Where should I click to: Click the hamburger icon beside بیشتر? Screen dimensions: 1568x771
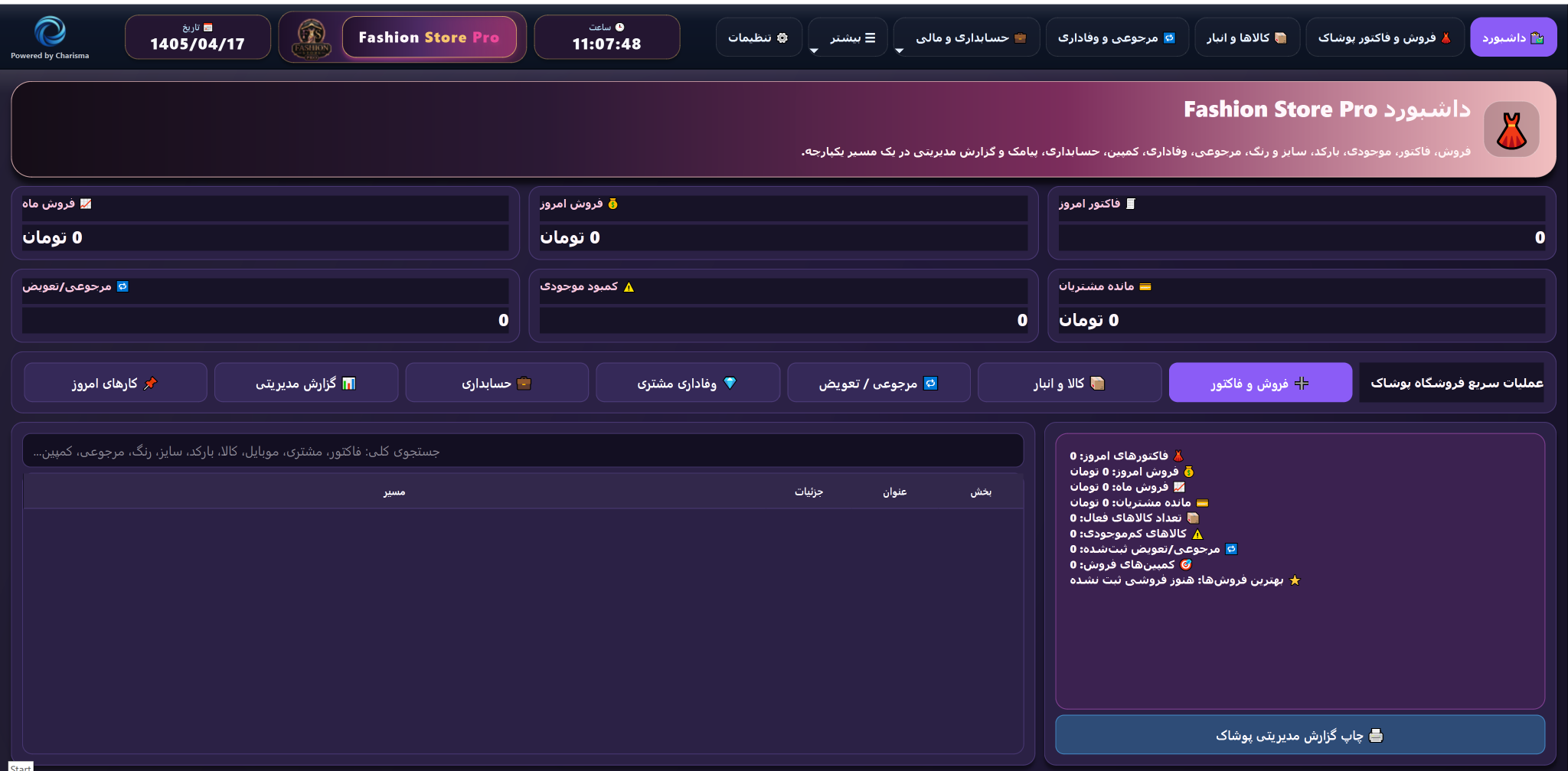[870, 38]
